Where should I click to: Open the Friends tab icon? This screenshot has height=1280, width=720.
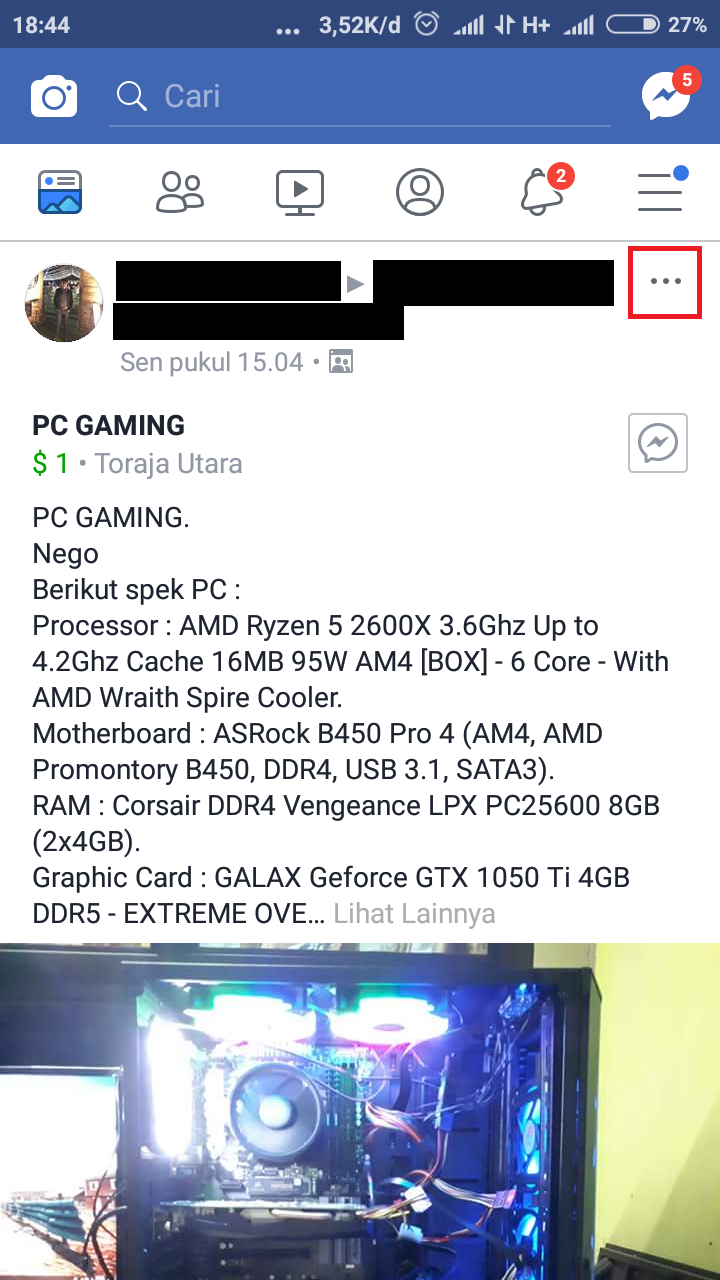(180, 192)
